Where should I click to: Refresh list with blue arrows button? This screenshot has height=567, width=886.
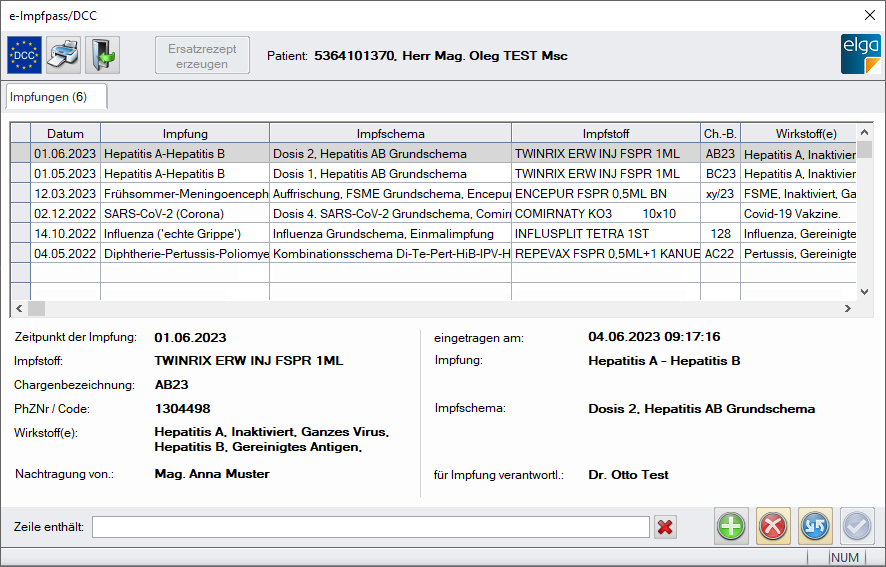[x=815, y=526]
